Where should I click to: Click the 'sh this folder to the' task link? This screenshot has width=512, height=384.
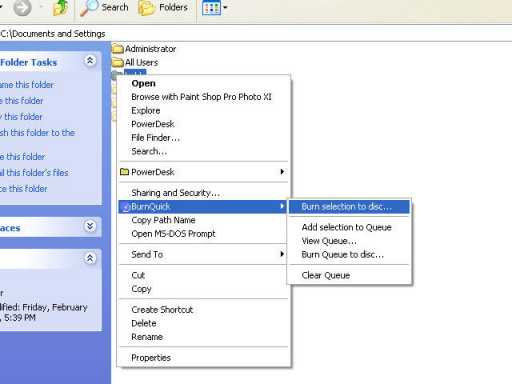(x=37, y=133)
